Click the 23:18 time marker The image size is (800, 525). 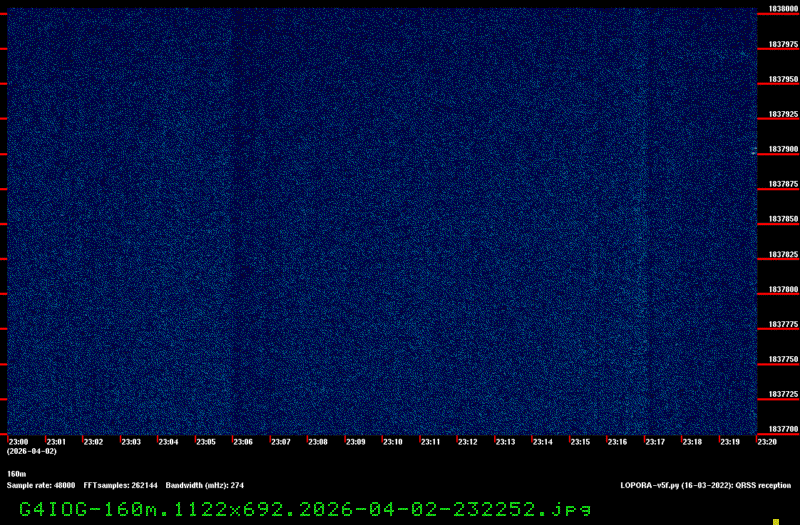[x=692, y=442]
